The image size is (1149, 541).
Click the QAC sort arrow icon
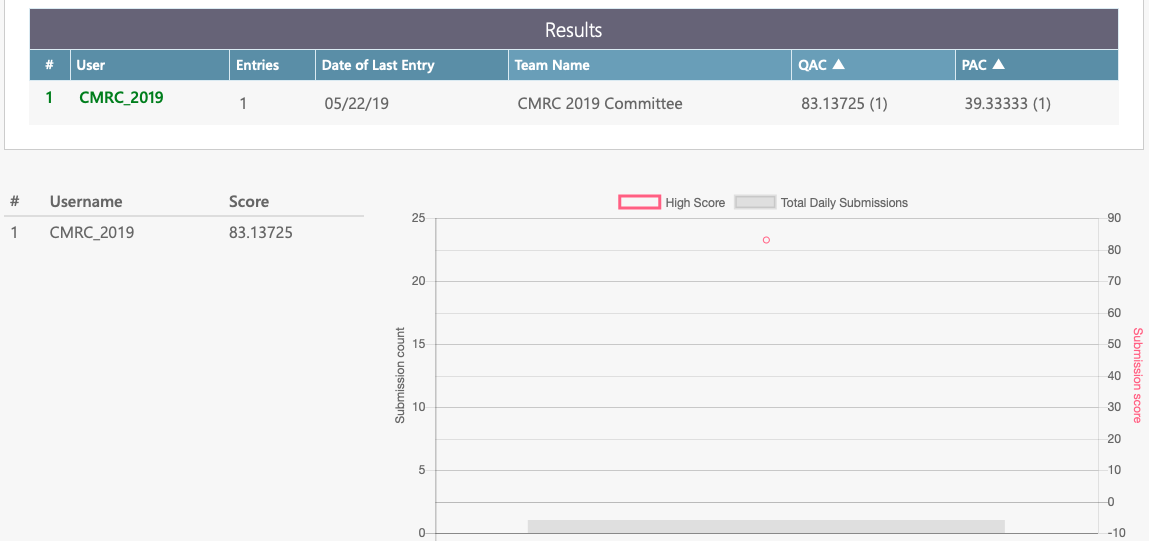838,65
